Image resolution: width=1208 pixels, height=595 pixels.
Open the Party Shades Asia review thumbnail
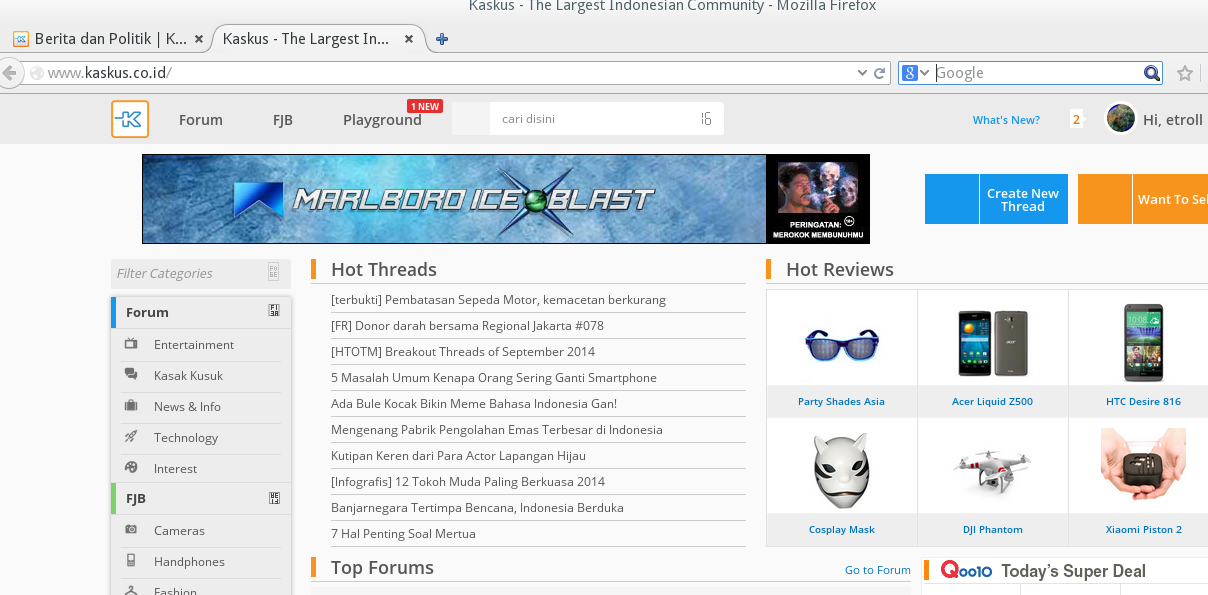pyautogui.click(x=841, y=343)
